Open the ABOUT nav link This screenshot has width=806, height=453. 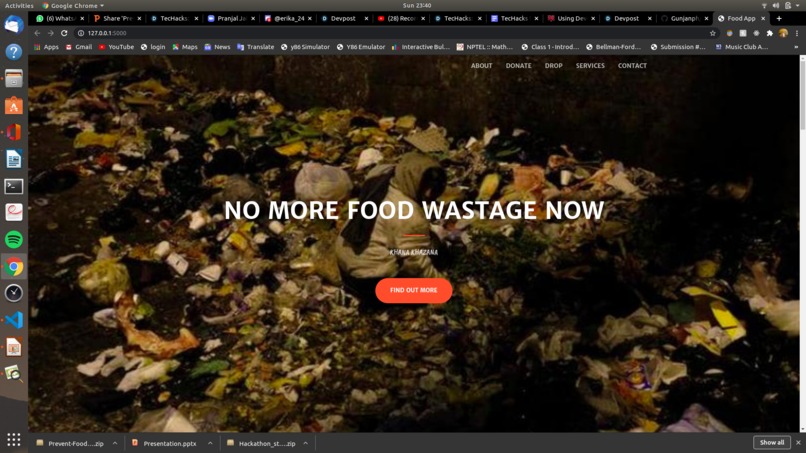pos(481,66)
